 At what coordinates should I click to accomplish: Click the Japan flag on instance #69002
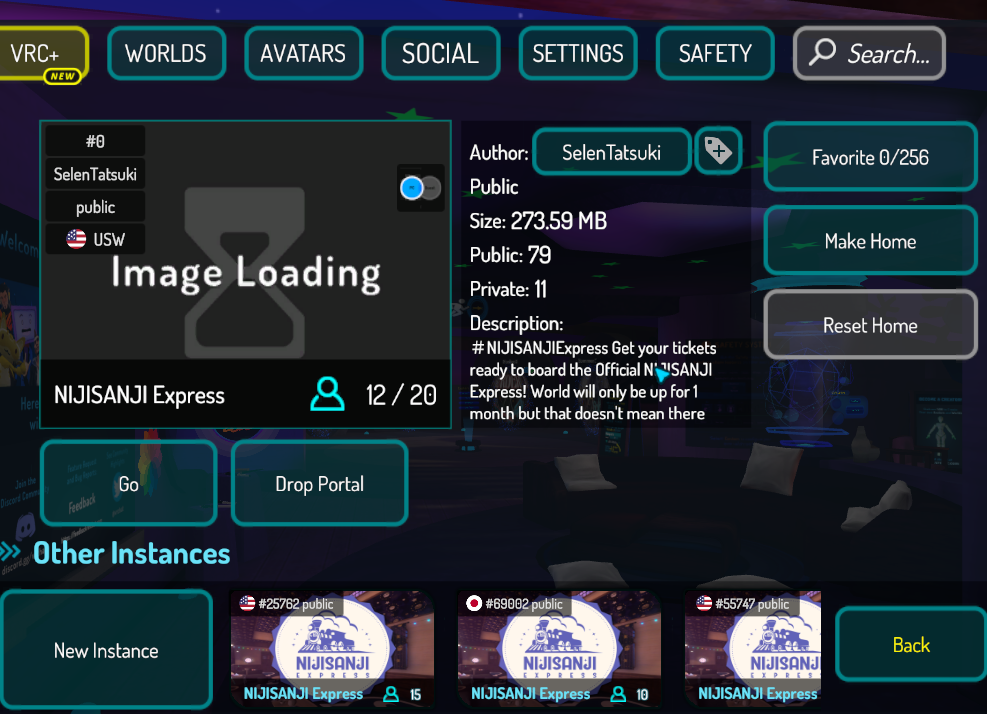click(474, 603)
